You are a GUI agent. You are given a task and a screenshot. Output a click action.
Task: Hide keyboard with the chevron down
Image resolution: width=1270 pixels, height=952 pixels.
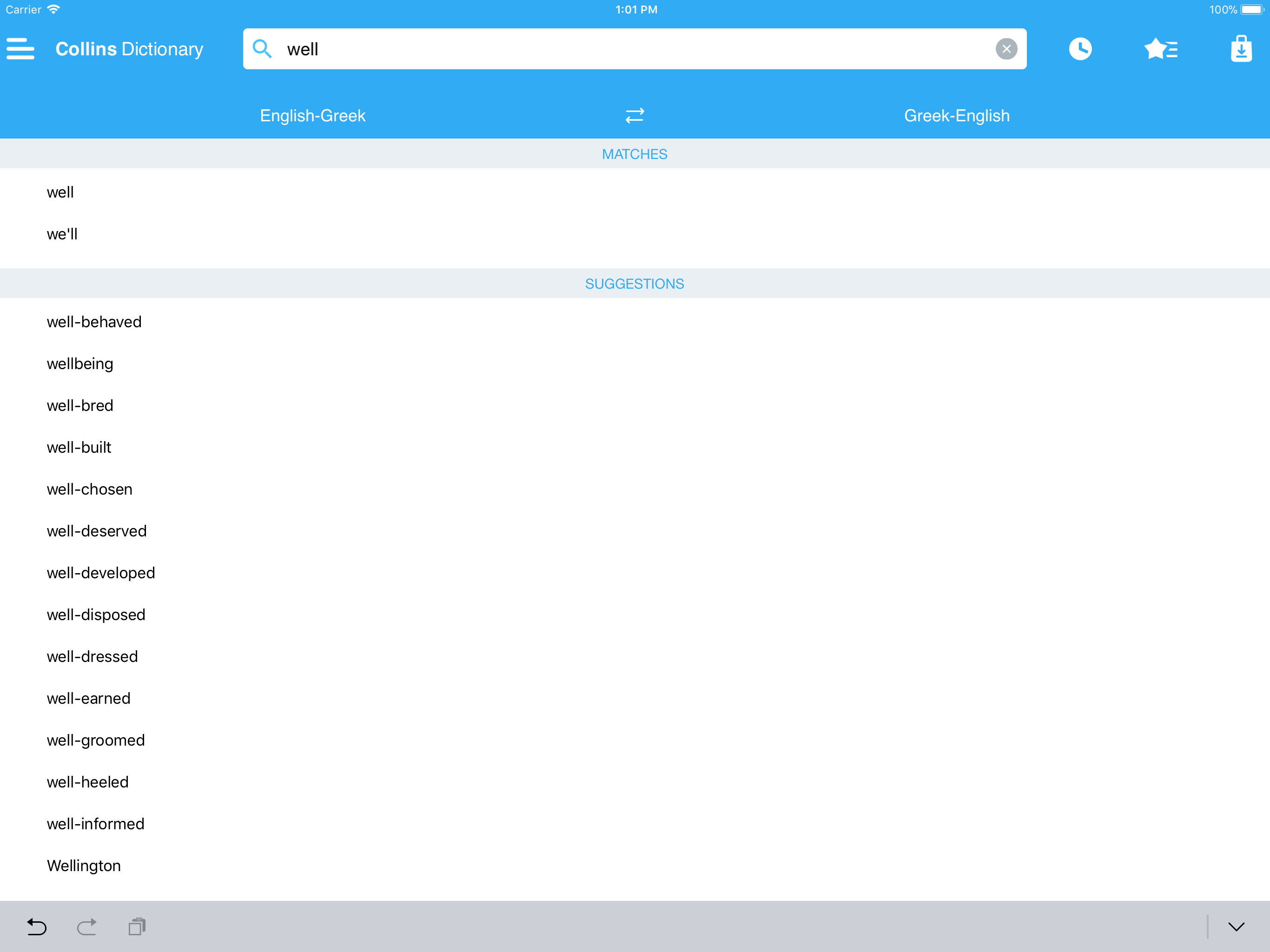pyautogui.click(x=1236, y=926)
